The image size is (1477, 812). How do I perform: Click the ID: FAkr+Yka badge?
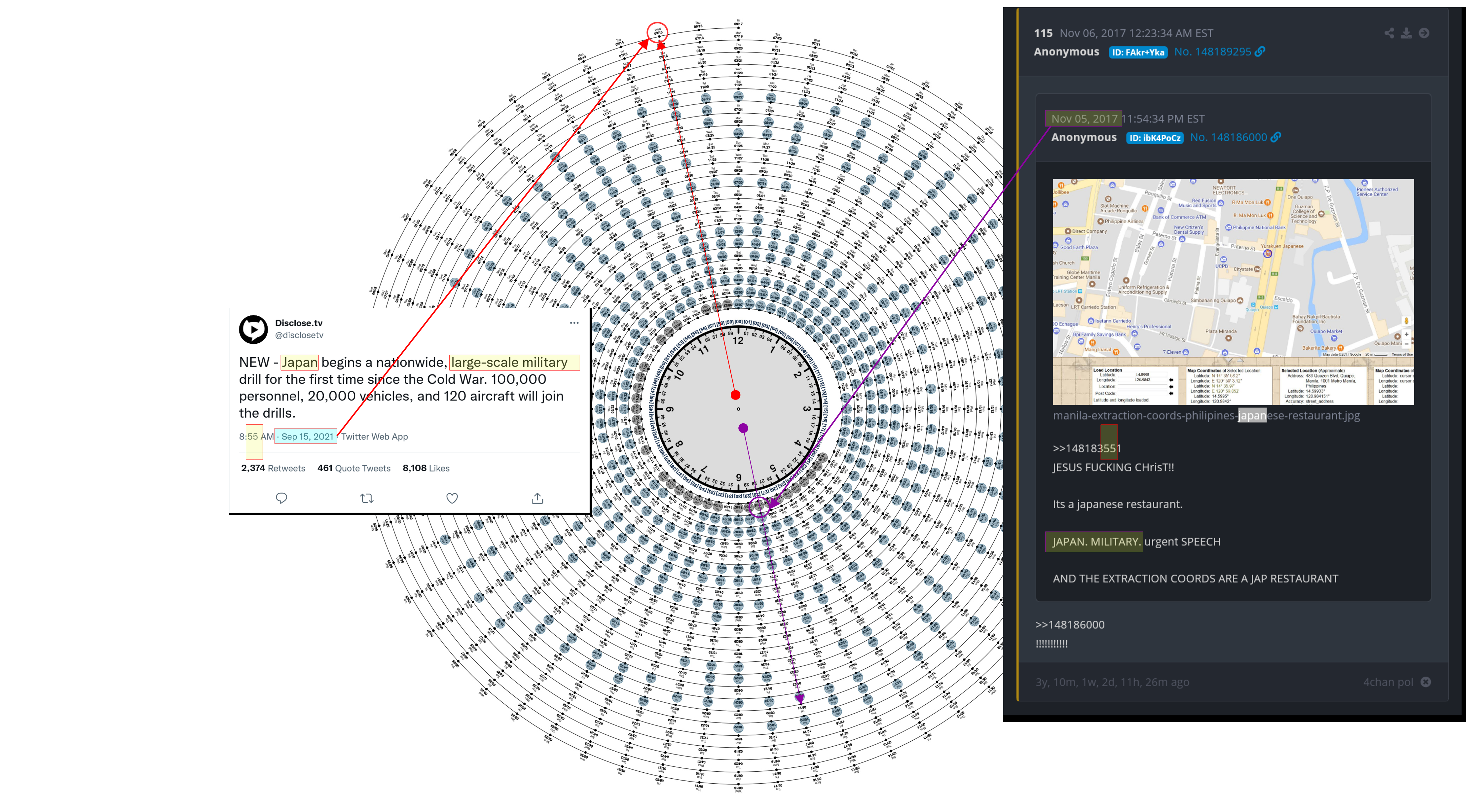[1138, 52]
